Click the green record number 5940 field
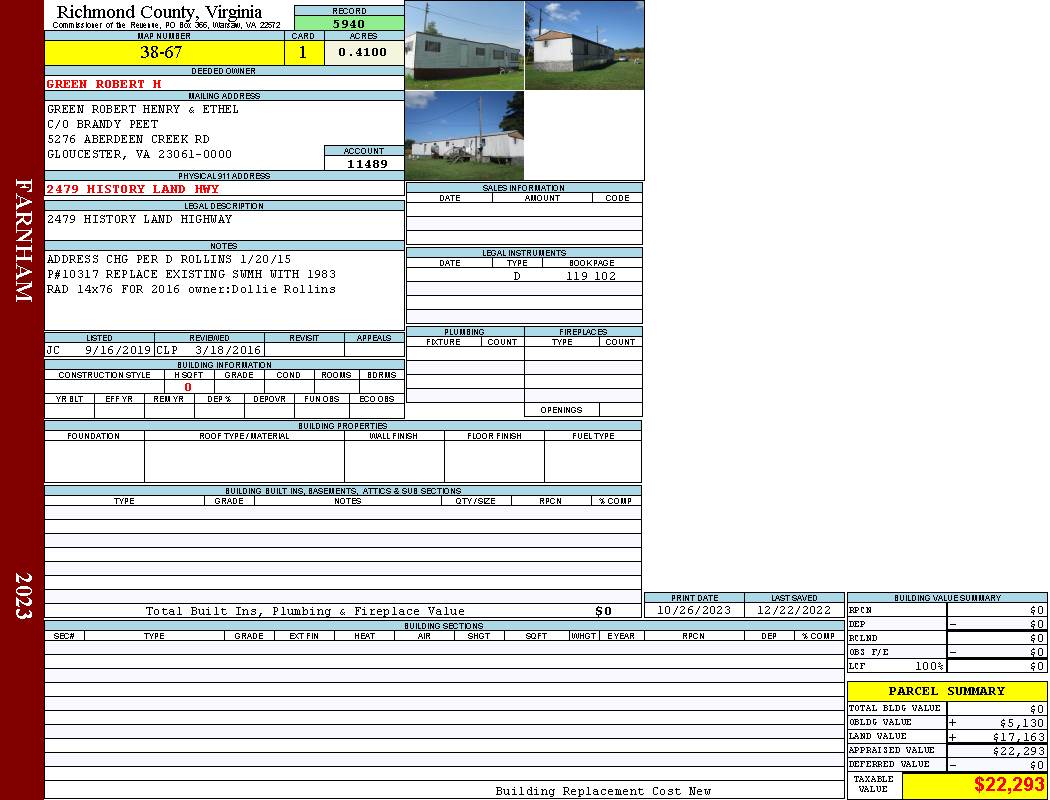 click(x=349, y=23)
